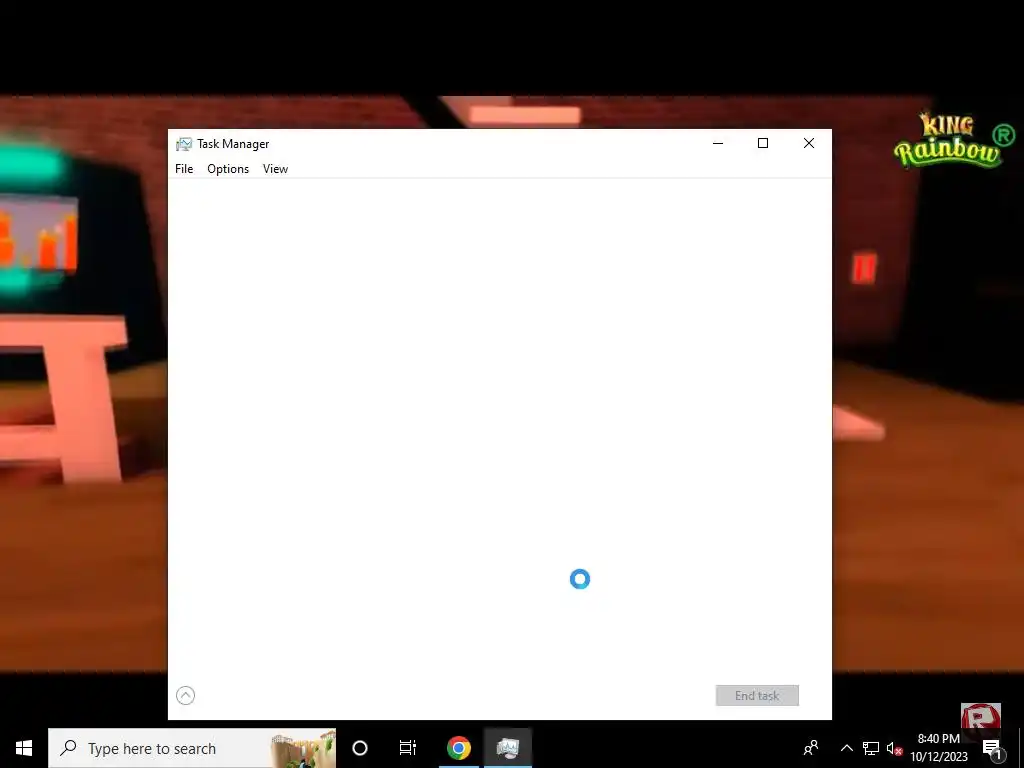Click the Type here to search box
The image size is (1024, 768).
(x=192, y=748)
